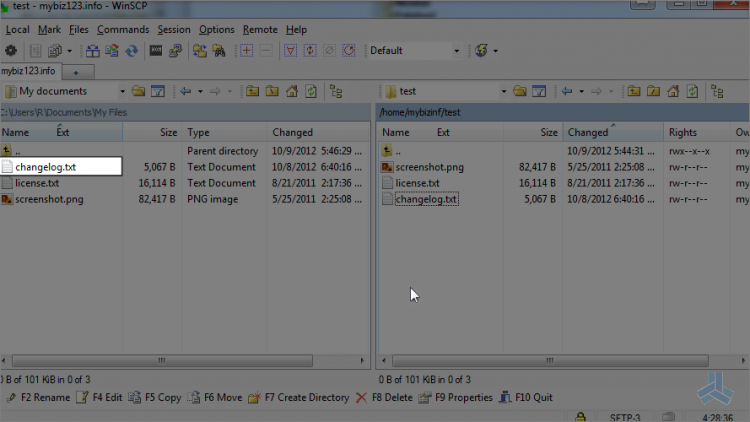Viewport: 750px width, 422px height.
Task: Go to remote root directory icon
Action: coord(653,91)
